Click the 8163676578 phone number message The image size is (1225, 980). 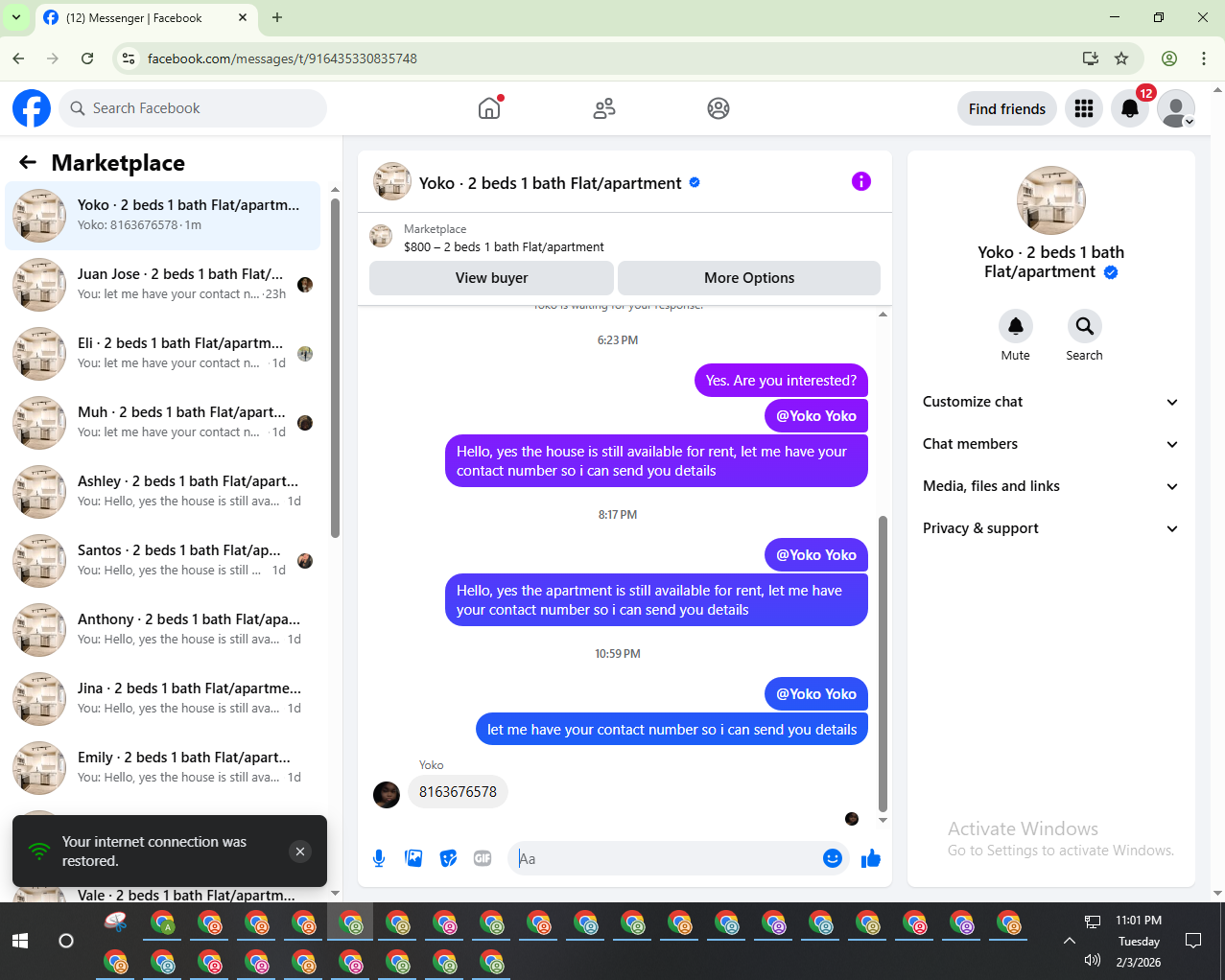[458, 792]
